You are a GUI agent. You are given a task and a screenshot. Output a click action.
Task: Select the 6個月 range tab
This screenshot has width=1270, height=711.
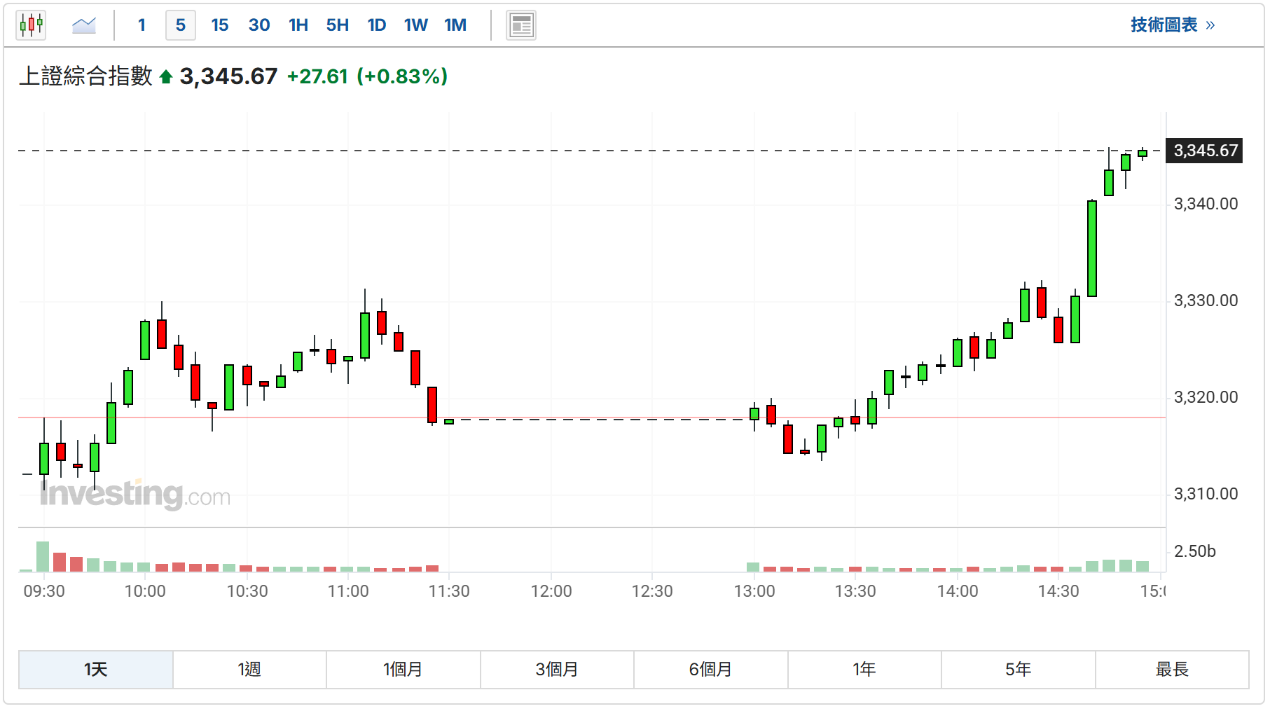(711, 670)
